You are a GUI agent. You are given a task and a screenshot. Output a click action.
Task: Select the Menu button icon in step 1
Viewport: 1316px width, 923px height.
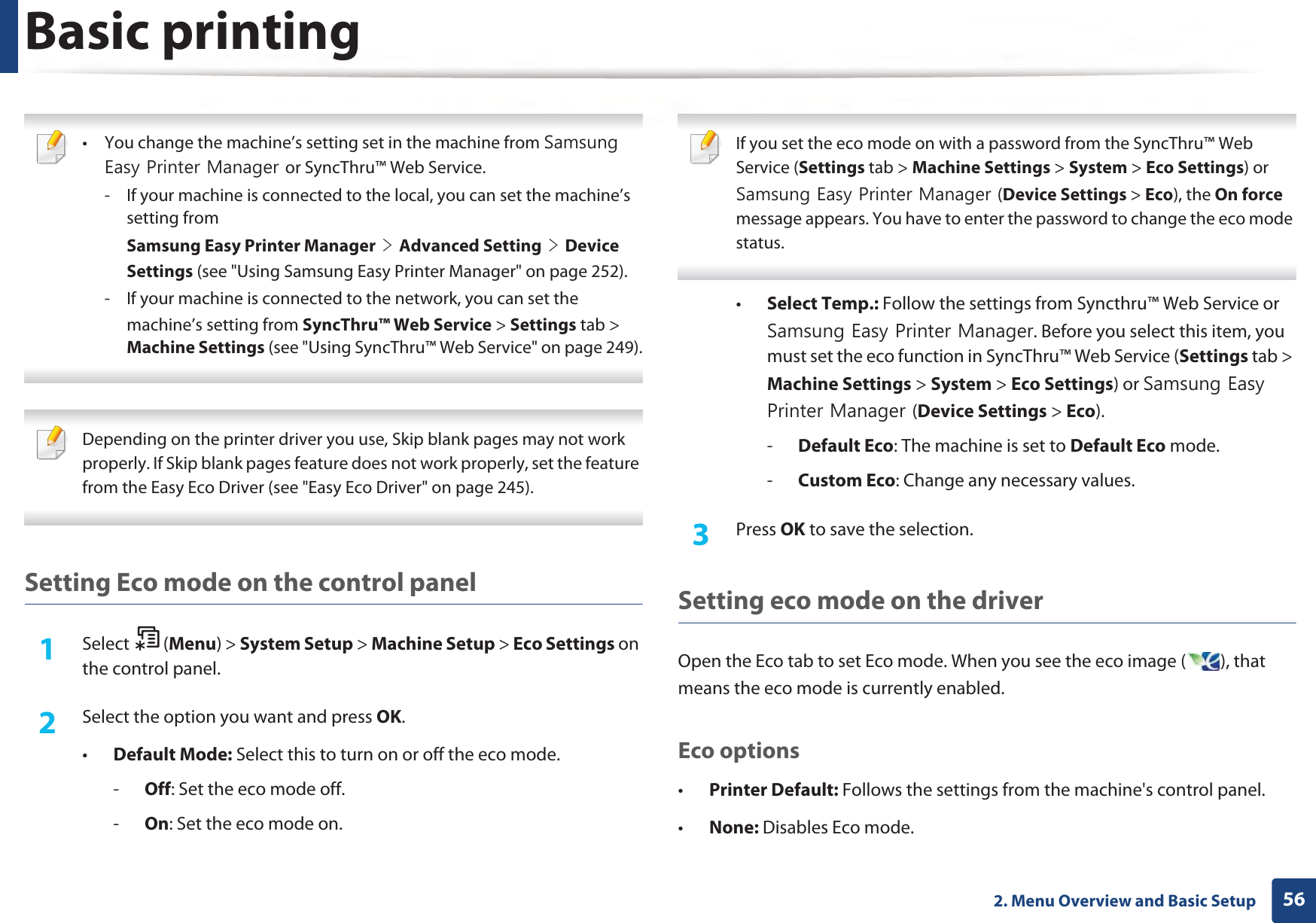148,641
